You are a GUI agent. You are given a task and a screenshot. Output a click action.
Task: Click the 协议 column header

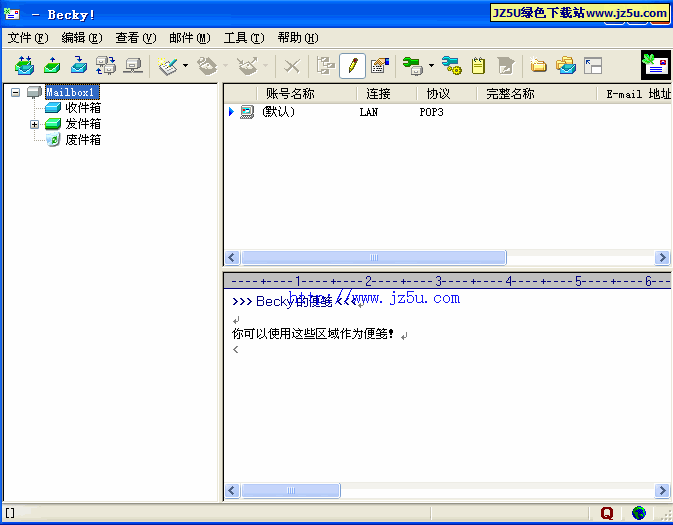pos(447,94)
